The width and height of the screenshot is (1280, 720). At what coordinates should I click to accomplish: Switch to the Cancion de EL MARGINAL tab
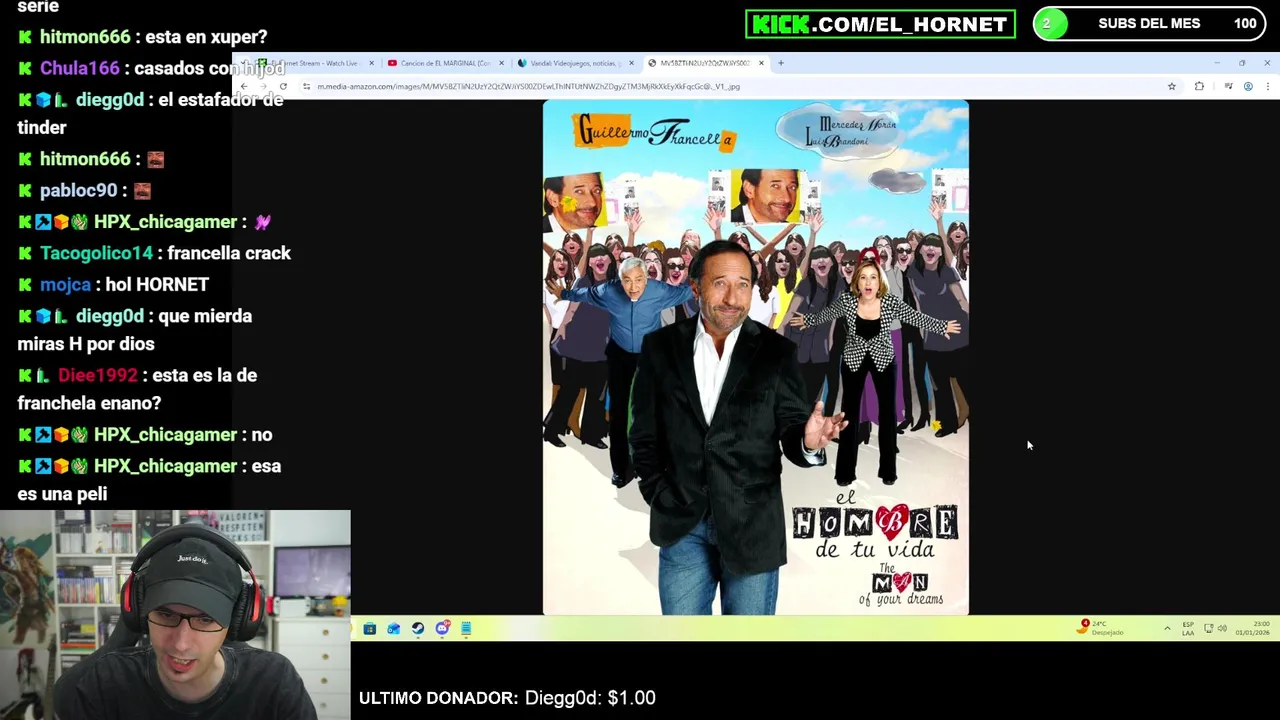[445, 63]
